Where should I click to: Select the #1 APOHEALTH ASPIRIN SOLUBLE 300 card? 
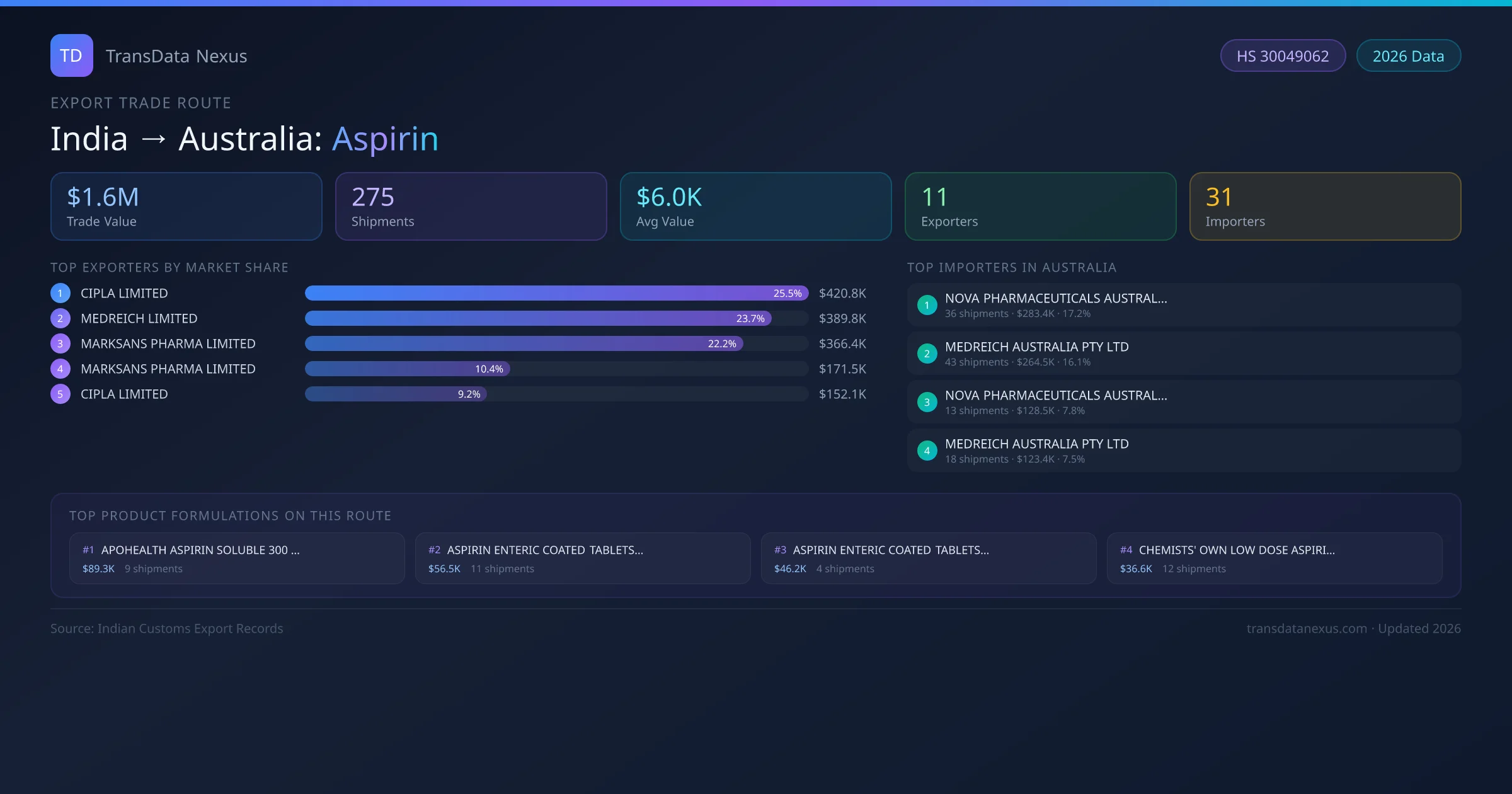tap(237, 558)
